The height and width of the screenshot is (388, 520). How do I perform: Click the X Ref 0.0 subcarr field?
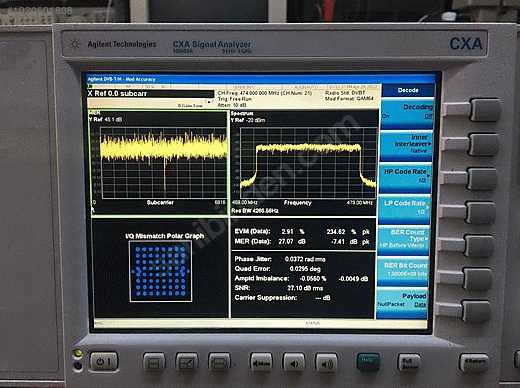(151, 94)
